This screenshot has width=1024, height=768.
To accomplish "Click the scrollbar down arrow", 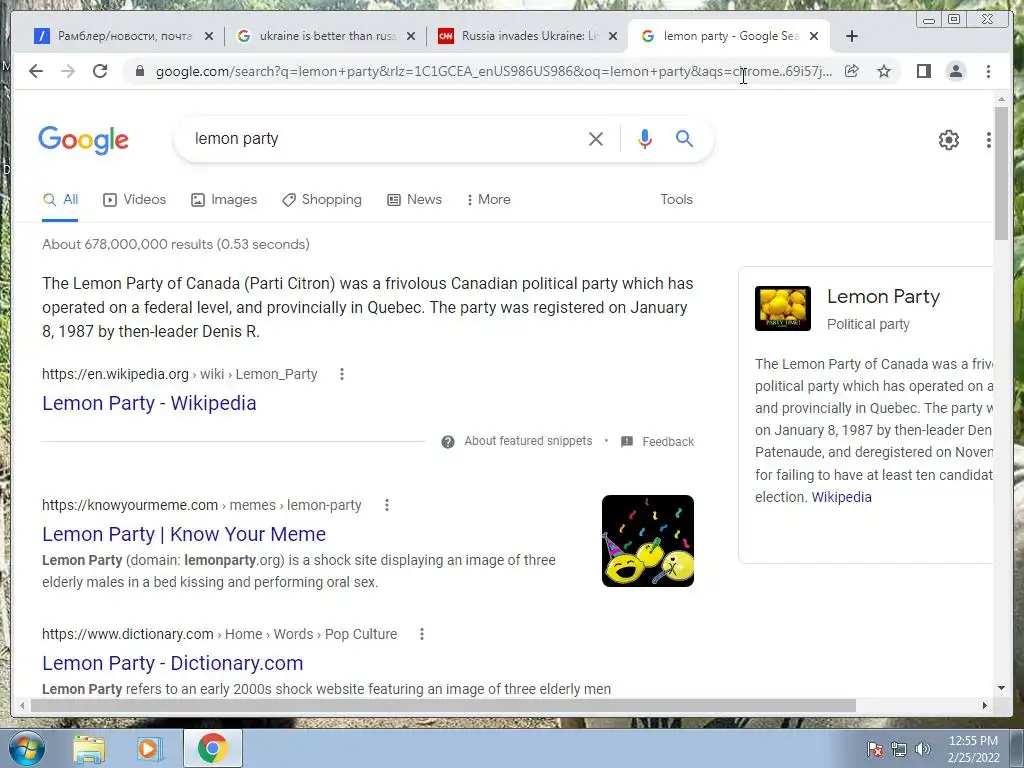I will point(1001,688).
